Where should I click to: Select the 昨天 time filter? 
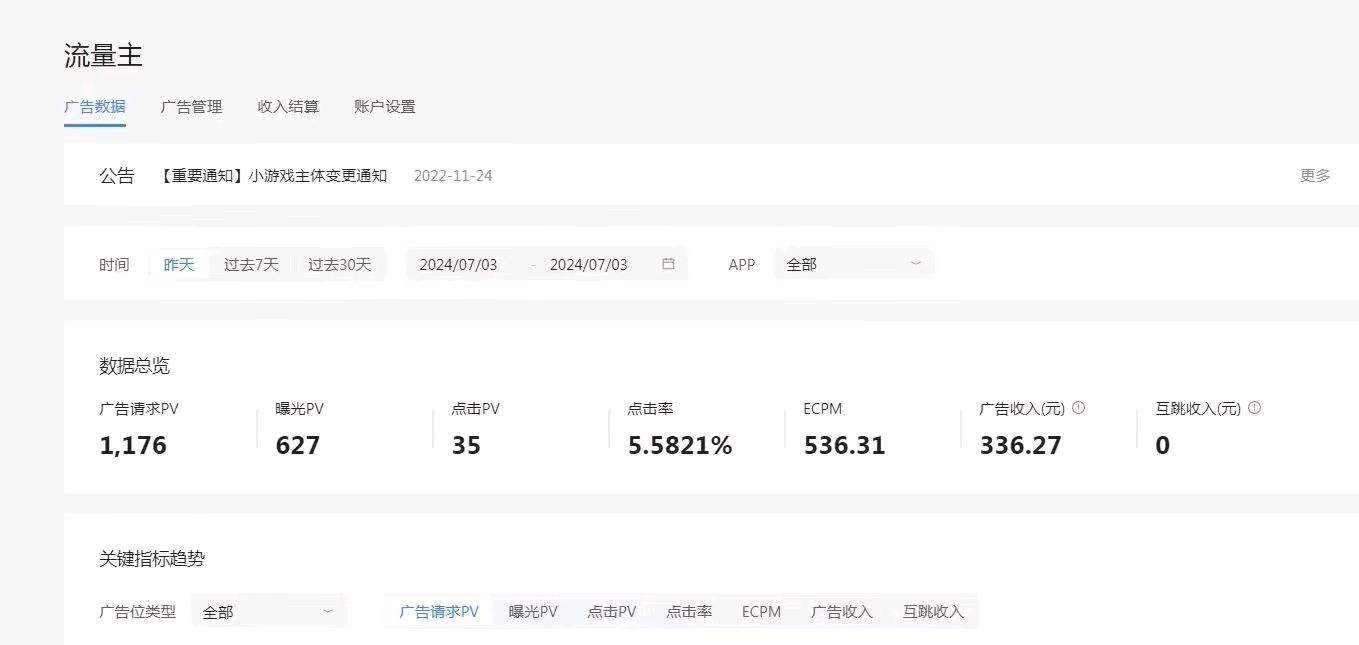coord(180,263)
